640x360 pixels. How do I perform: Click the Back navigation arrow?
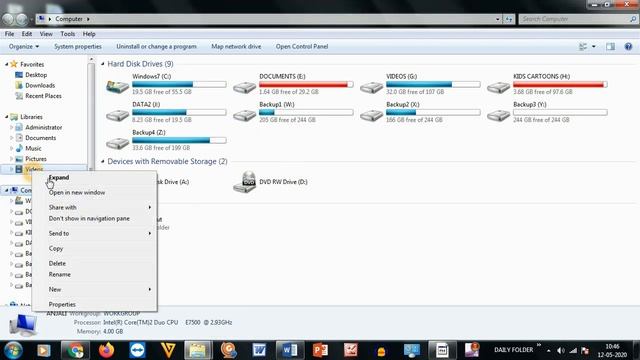[8, 19]
